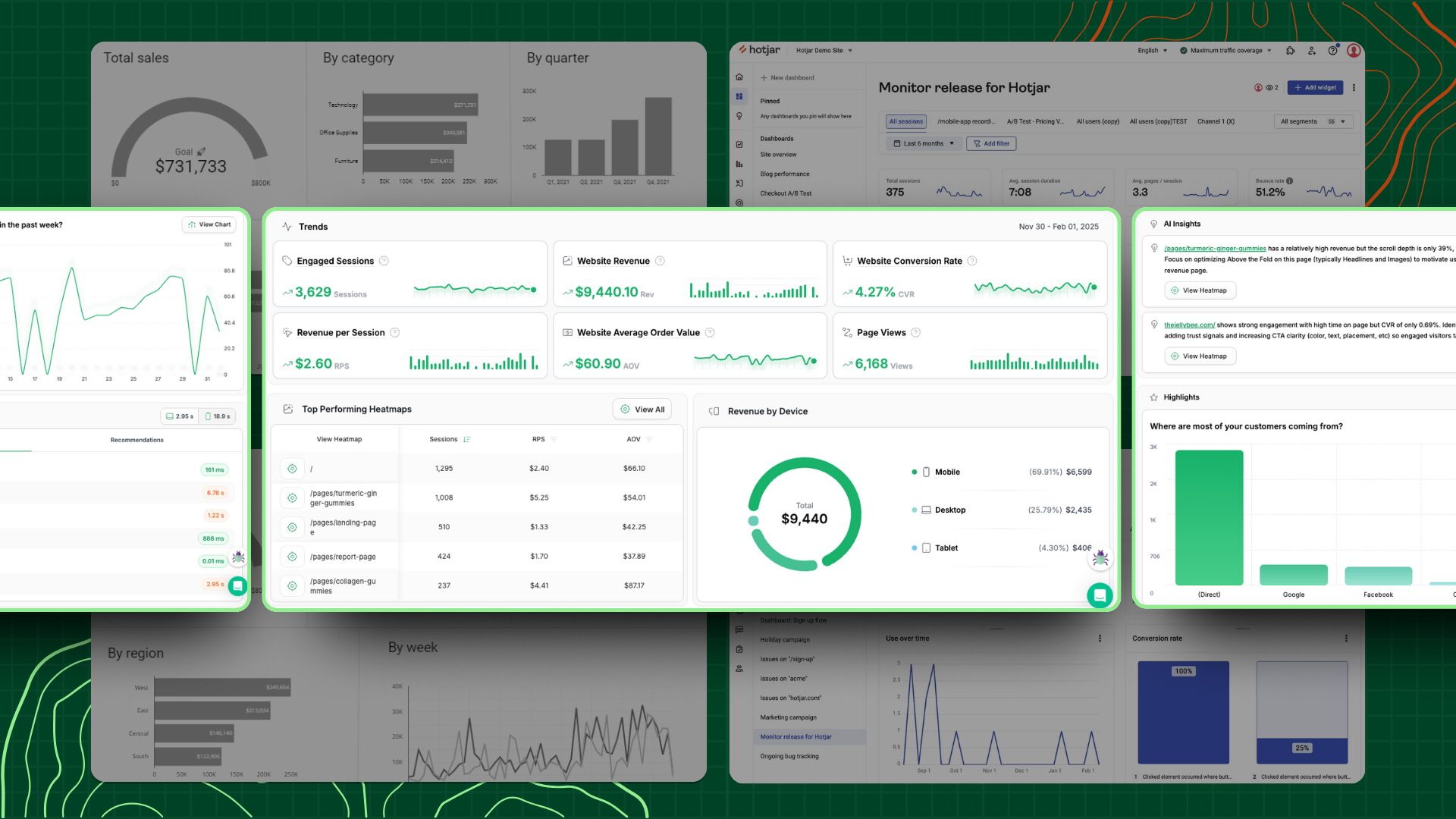The image size is (1456, 819).
Task: Expand the Last 6 months date range dropdown
Action: [923, 143]
